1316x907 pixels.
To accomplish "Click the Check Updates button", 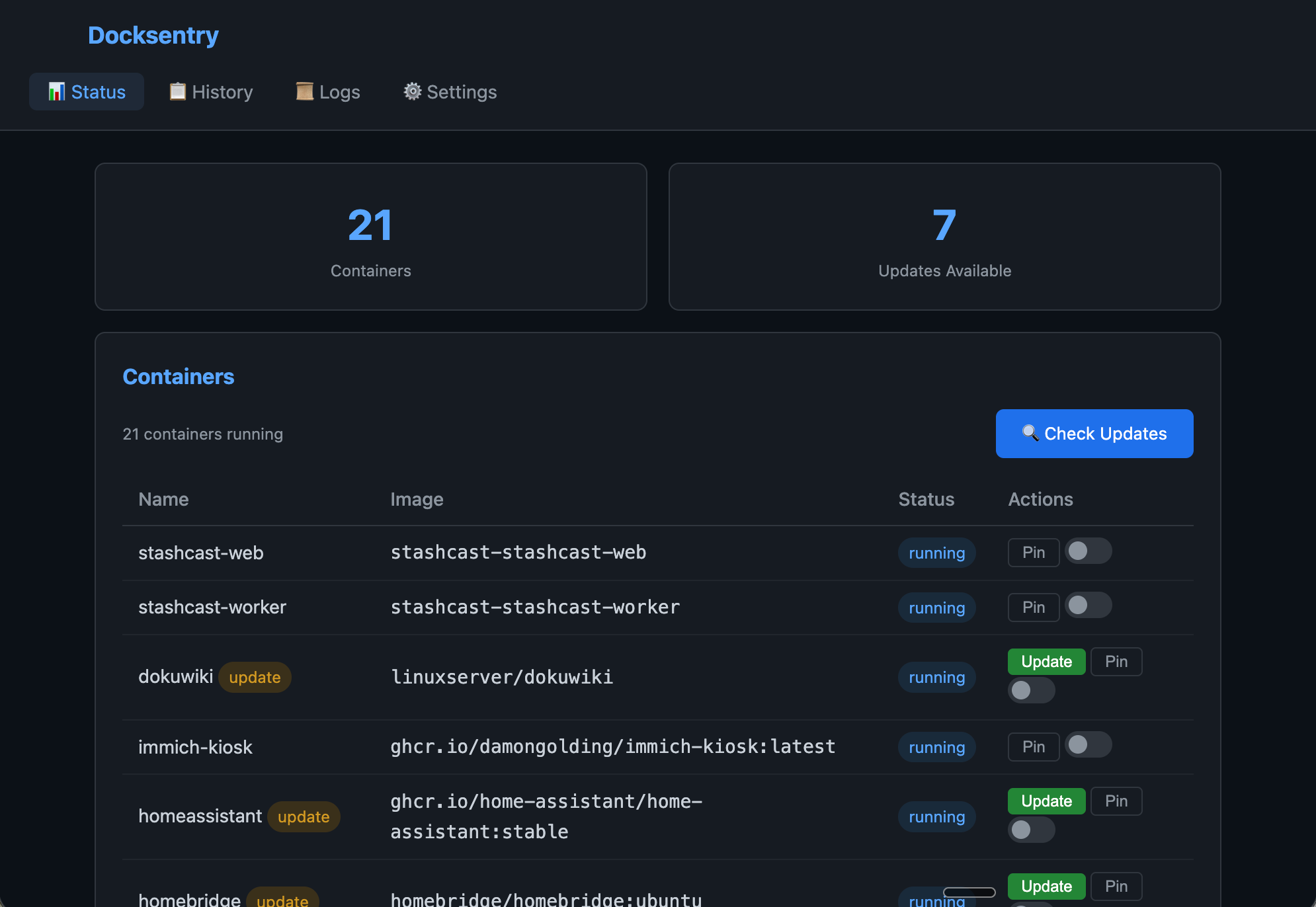I will click(x=1094, y=434).
